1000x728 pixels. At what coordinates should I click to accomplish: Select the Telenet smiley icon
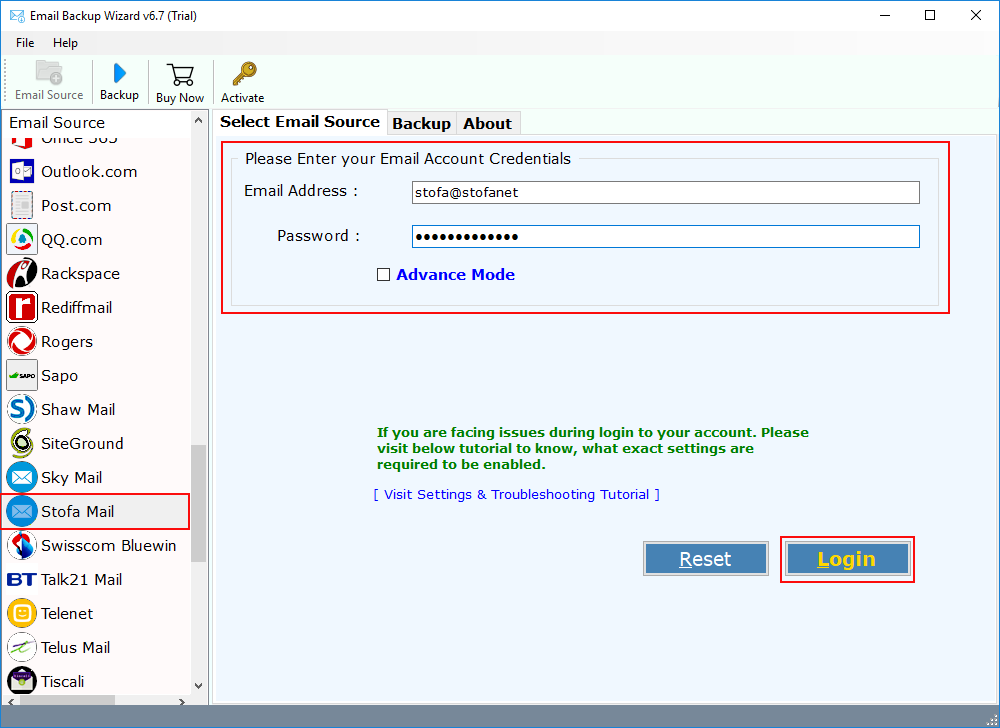click(22, 613)
